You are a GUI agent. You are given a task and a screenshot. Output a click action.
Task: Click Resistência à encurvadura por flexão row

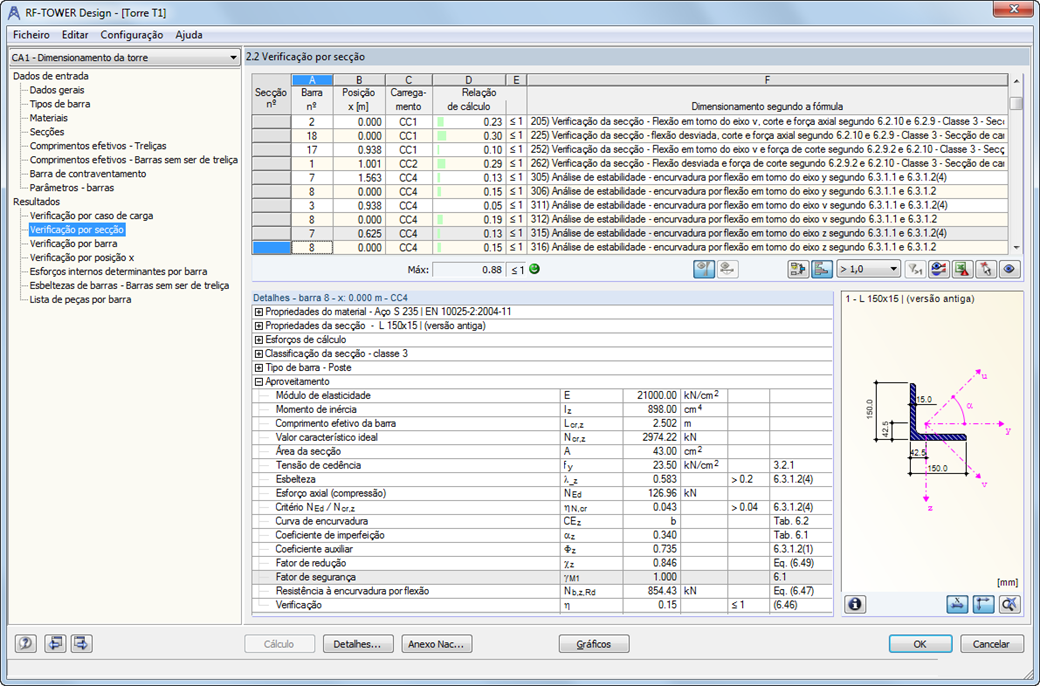542,590
